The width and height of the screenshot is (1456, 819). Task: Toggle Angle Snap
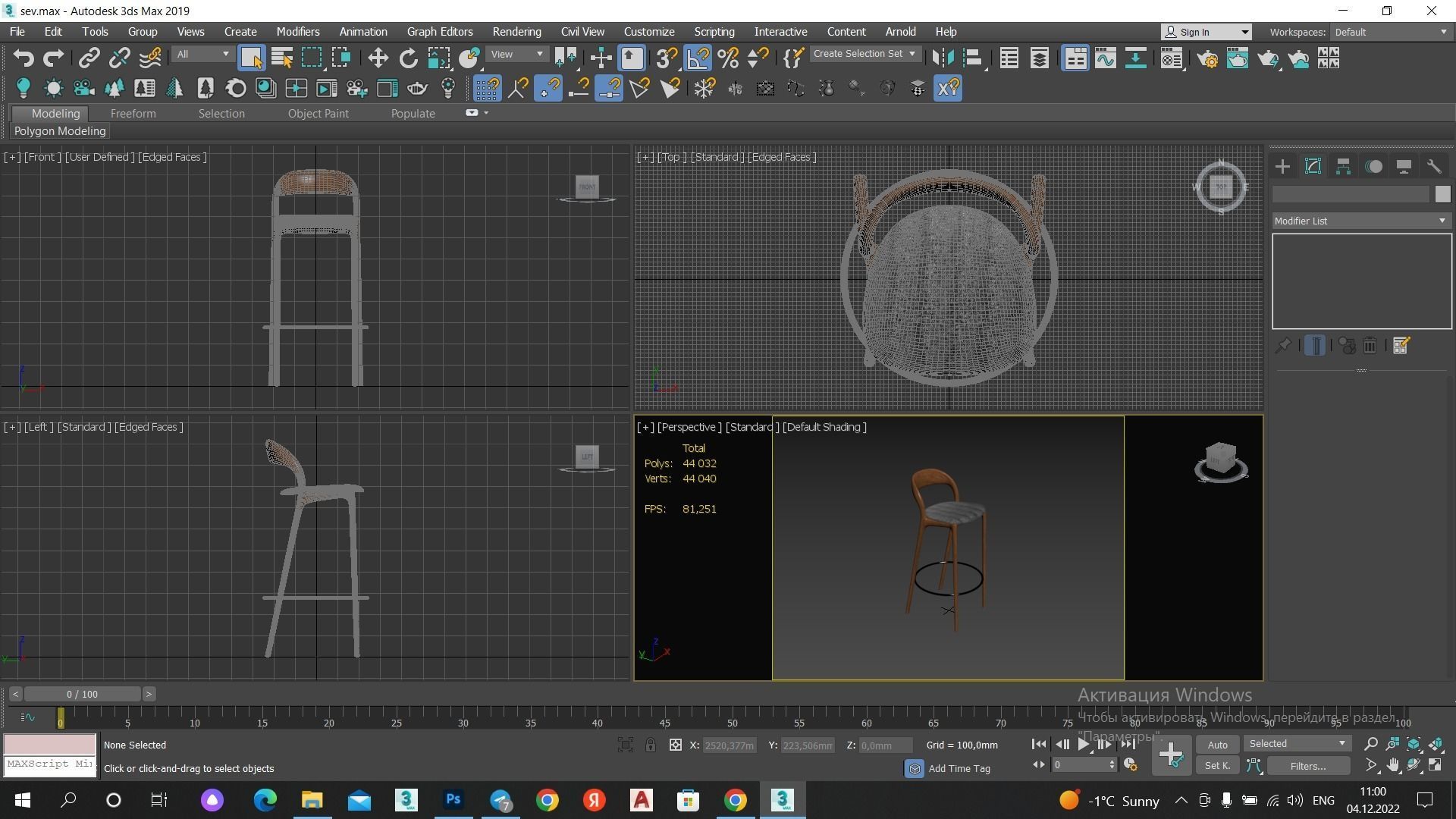pos(698,58)
